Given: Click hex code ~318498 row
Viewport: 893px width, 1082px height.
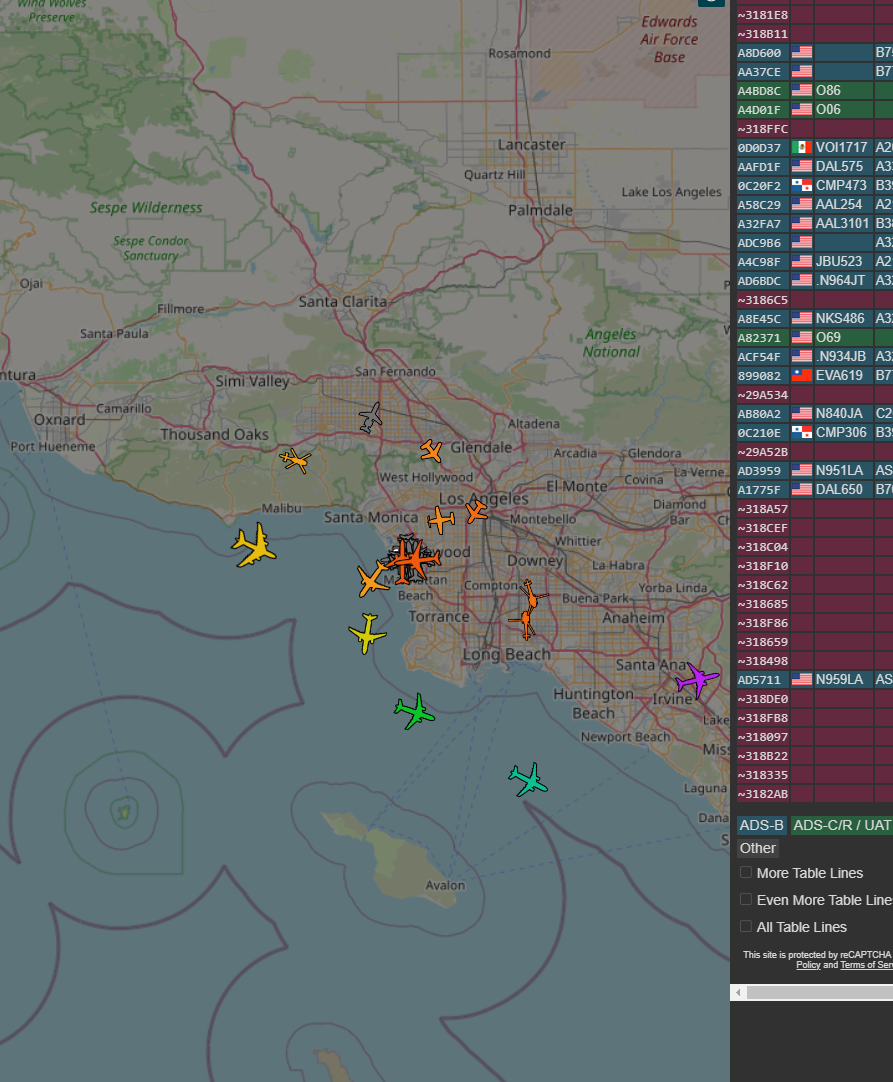Looking at the screenshot, I should click(x=763, y=660).
